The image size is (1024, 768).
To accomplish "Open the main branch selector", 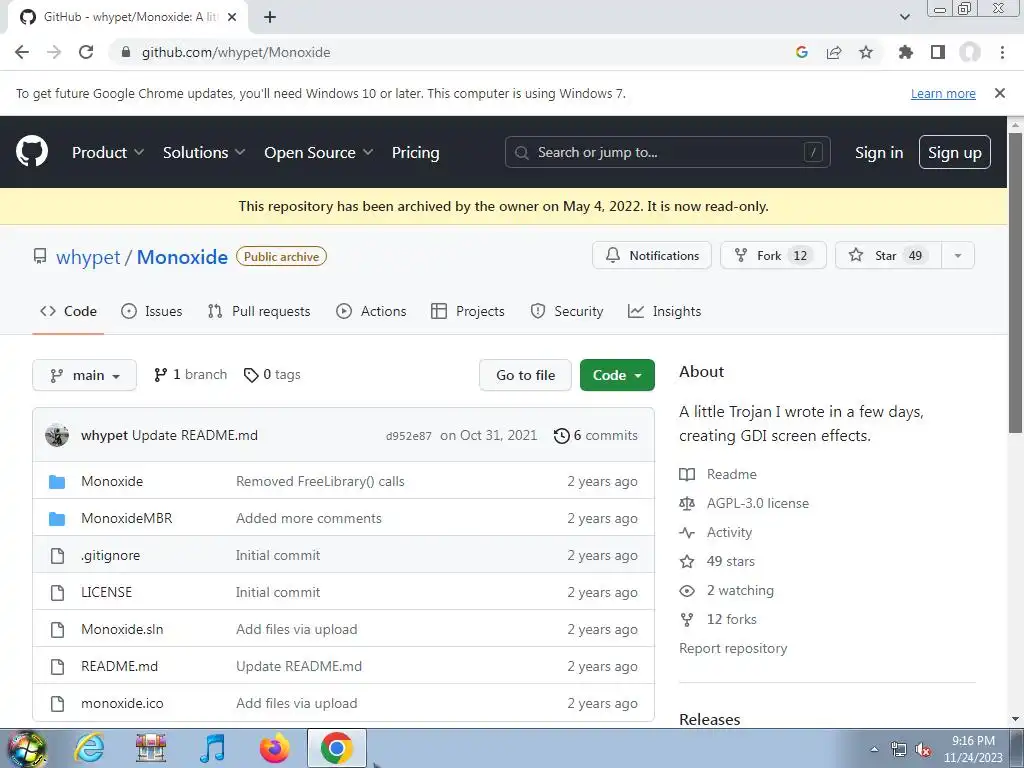I will 84,375.
